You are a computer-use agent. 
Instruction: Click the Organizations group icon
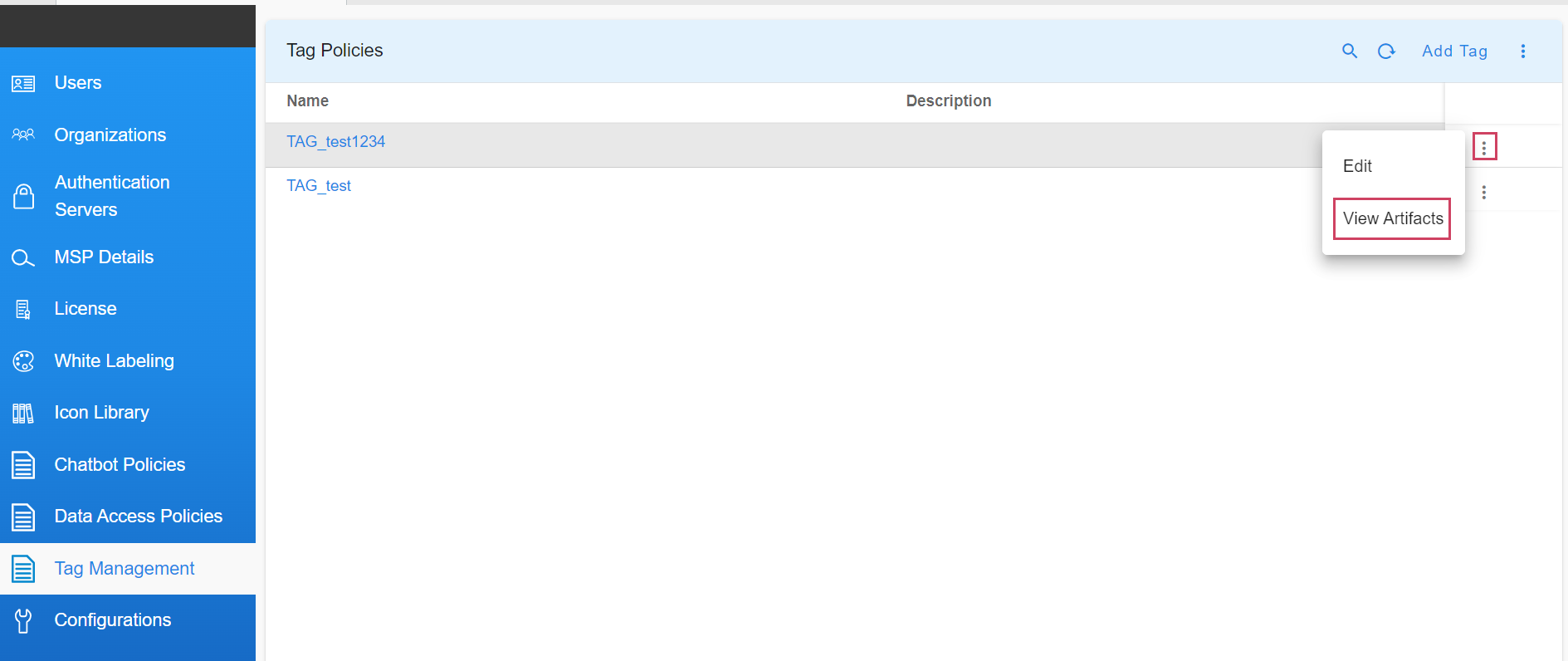coord(23,135)
